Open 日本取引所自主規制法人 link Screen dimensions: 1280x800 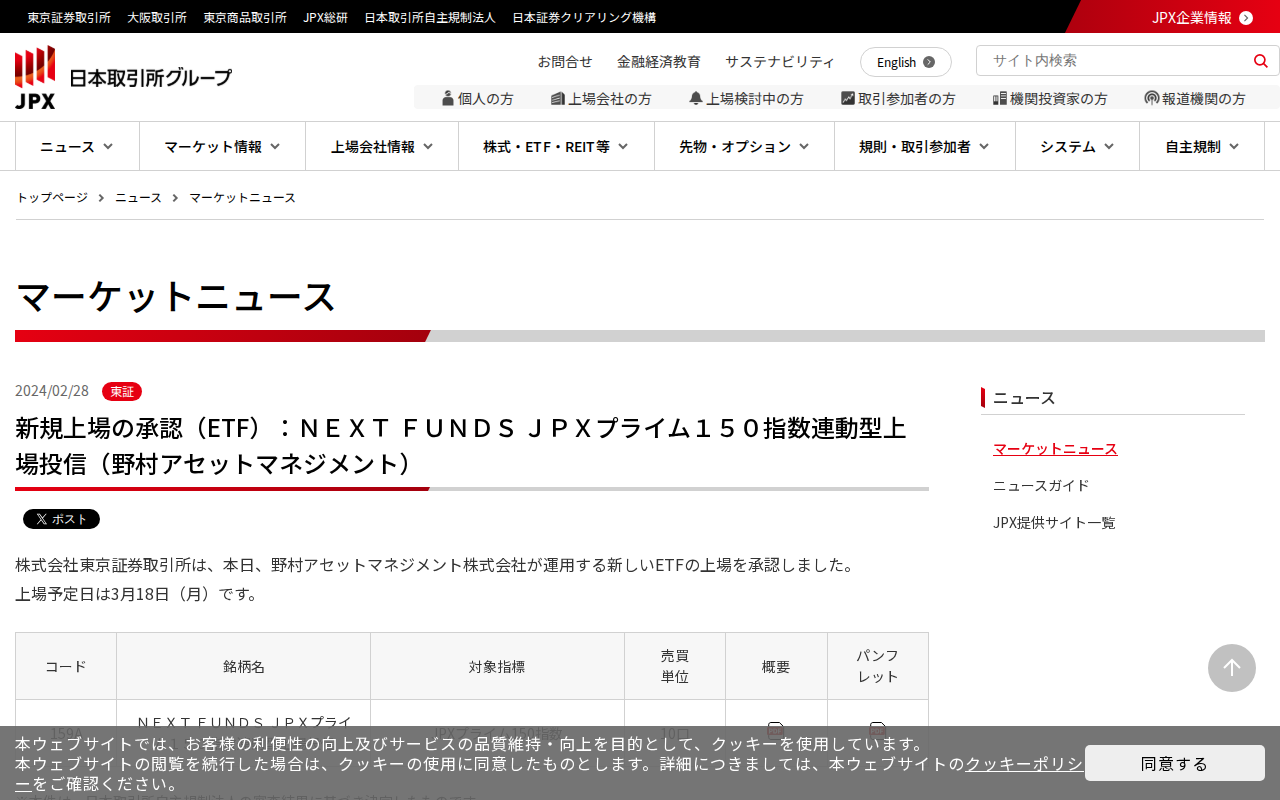[x=430, y=17]
